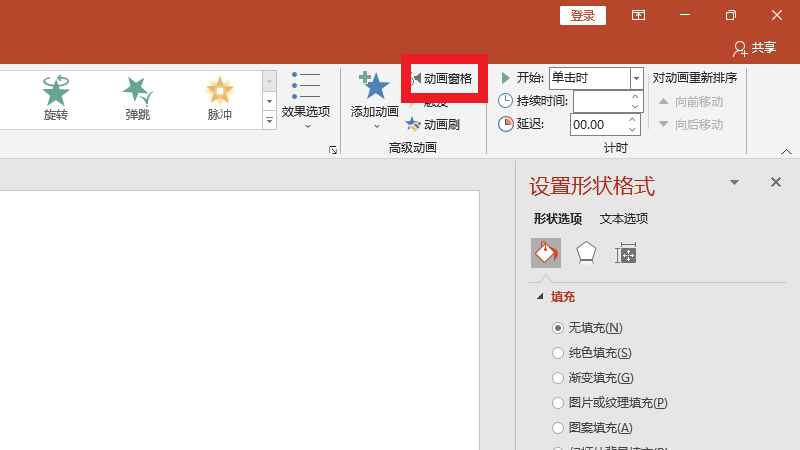Open the 开始 单击时 dropdown

(636, 78)
